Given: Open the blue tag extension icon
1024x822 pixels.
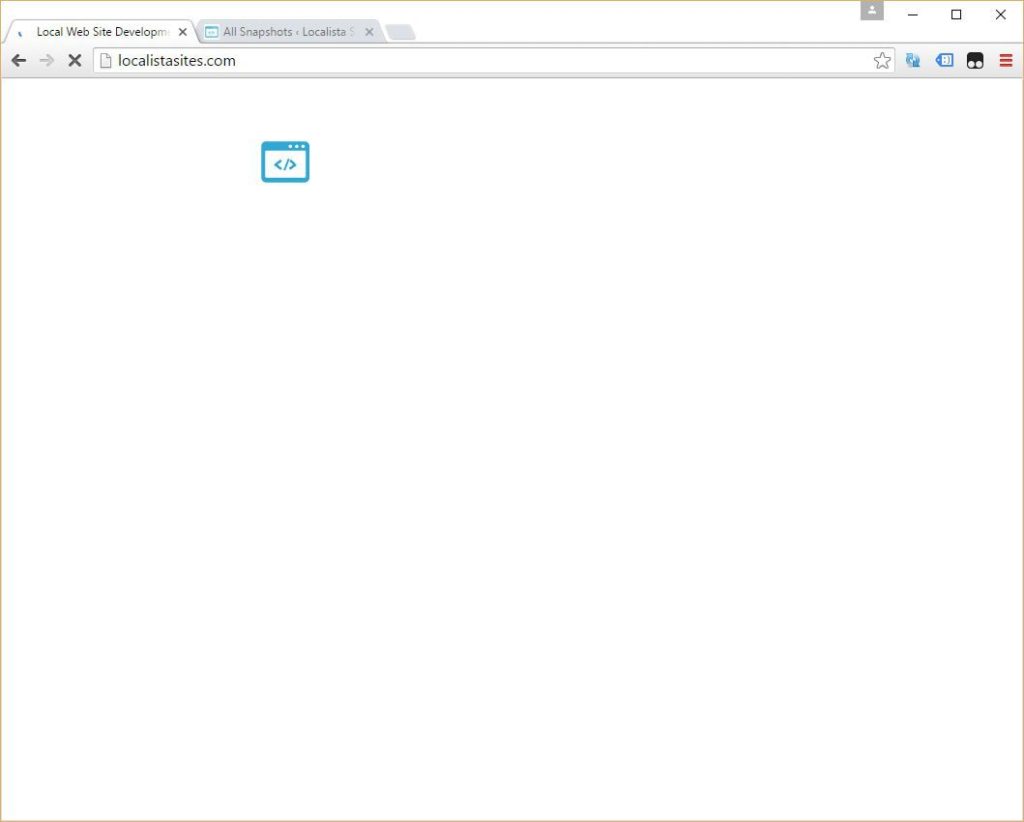Looking at the screenshot, I should point(944,61).
